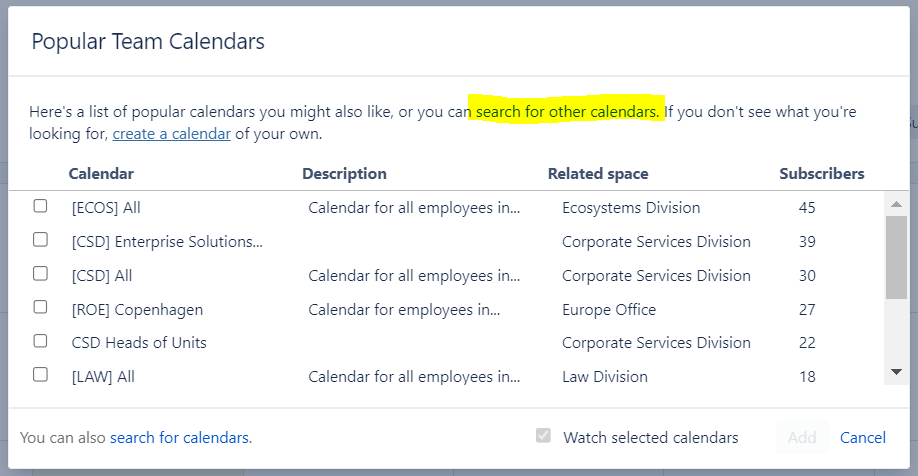918x476 pixels.
Task: Tick the [CSD] All calendar checkbox
Action: pos(40,273)
